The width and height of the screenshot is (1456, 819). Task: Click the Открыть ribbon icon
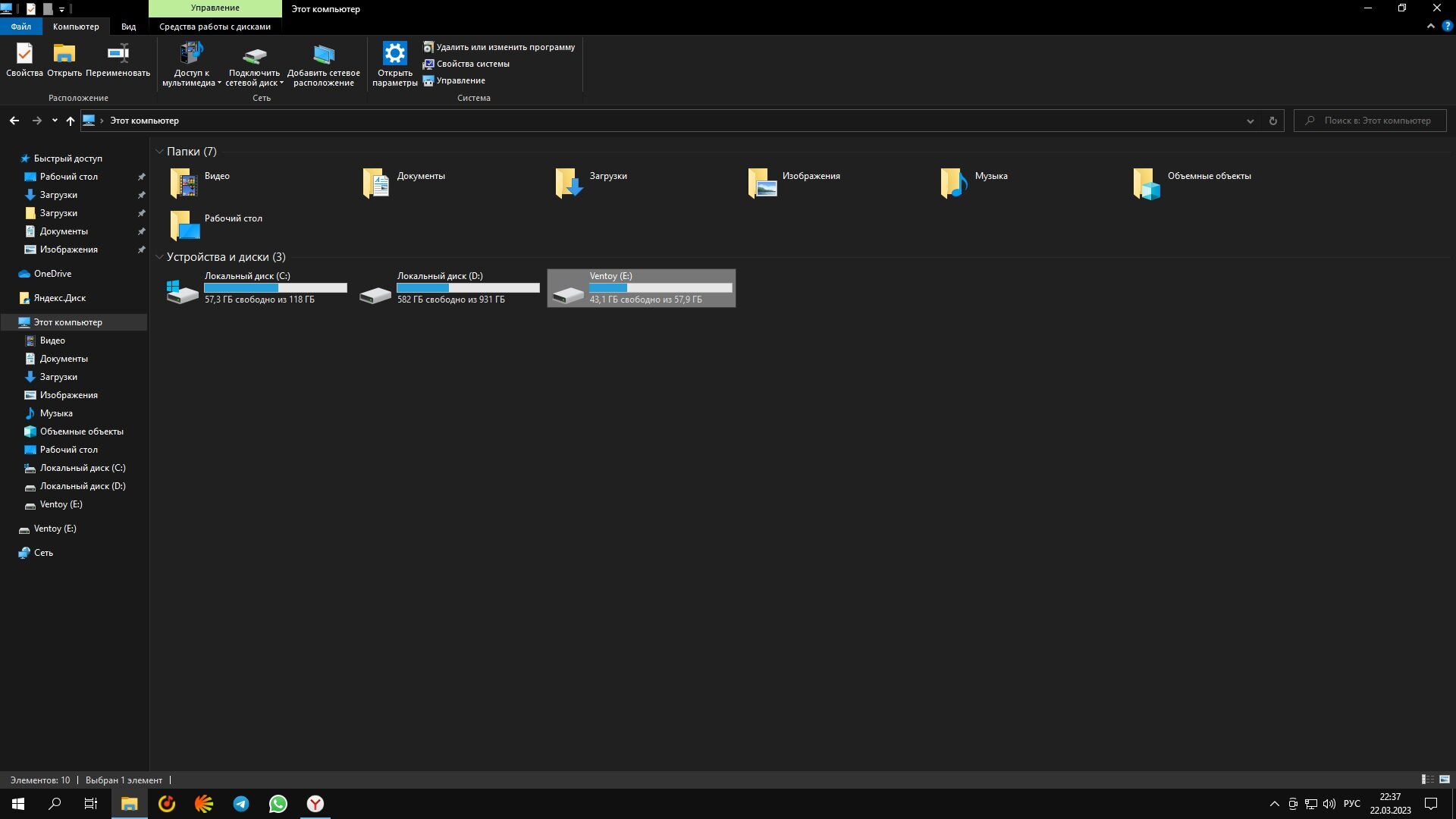pos(64,60)
